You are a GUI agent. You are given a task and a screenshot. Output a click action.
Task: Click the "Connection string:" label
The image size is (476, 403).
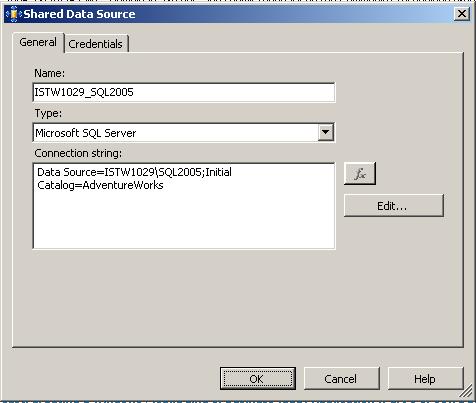[x=78, y=153]
